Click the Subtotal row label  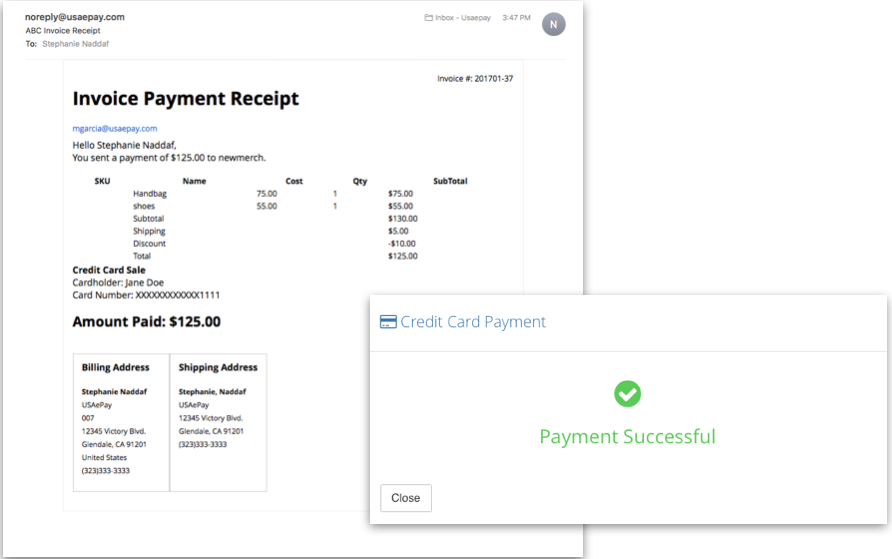click(148, 218)
